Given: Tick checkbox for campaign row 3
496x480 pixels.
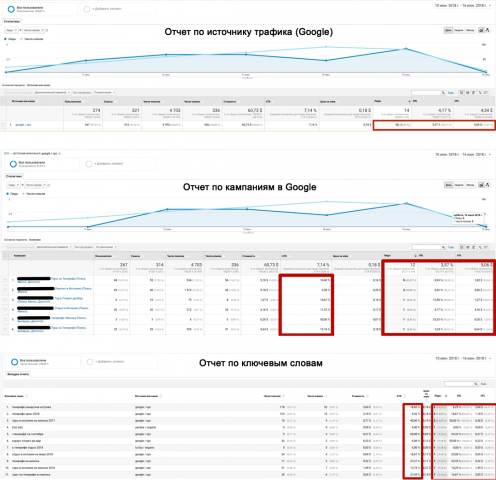Looking at the screenshot, I should [x=5, y=300].
